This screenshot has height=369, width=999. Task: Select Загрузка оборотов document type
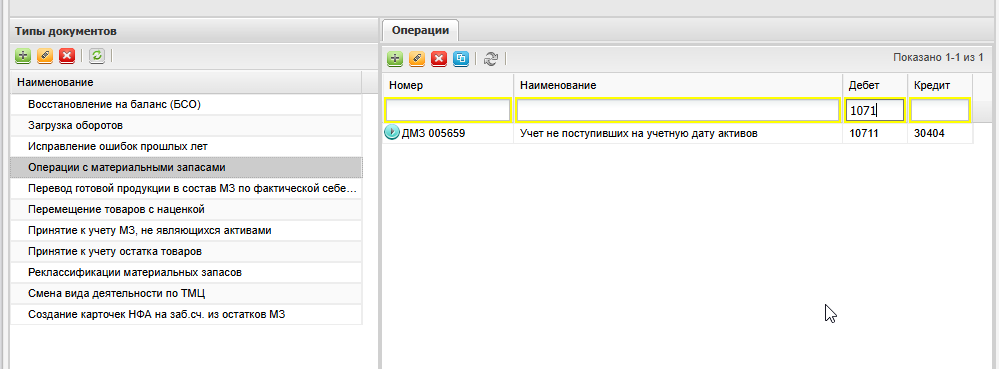coord(186,126)
